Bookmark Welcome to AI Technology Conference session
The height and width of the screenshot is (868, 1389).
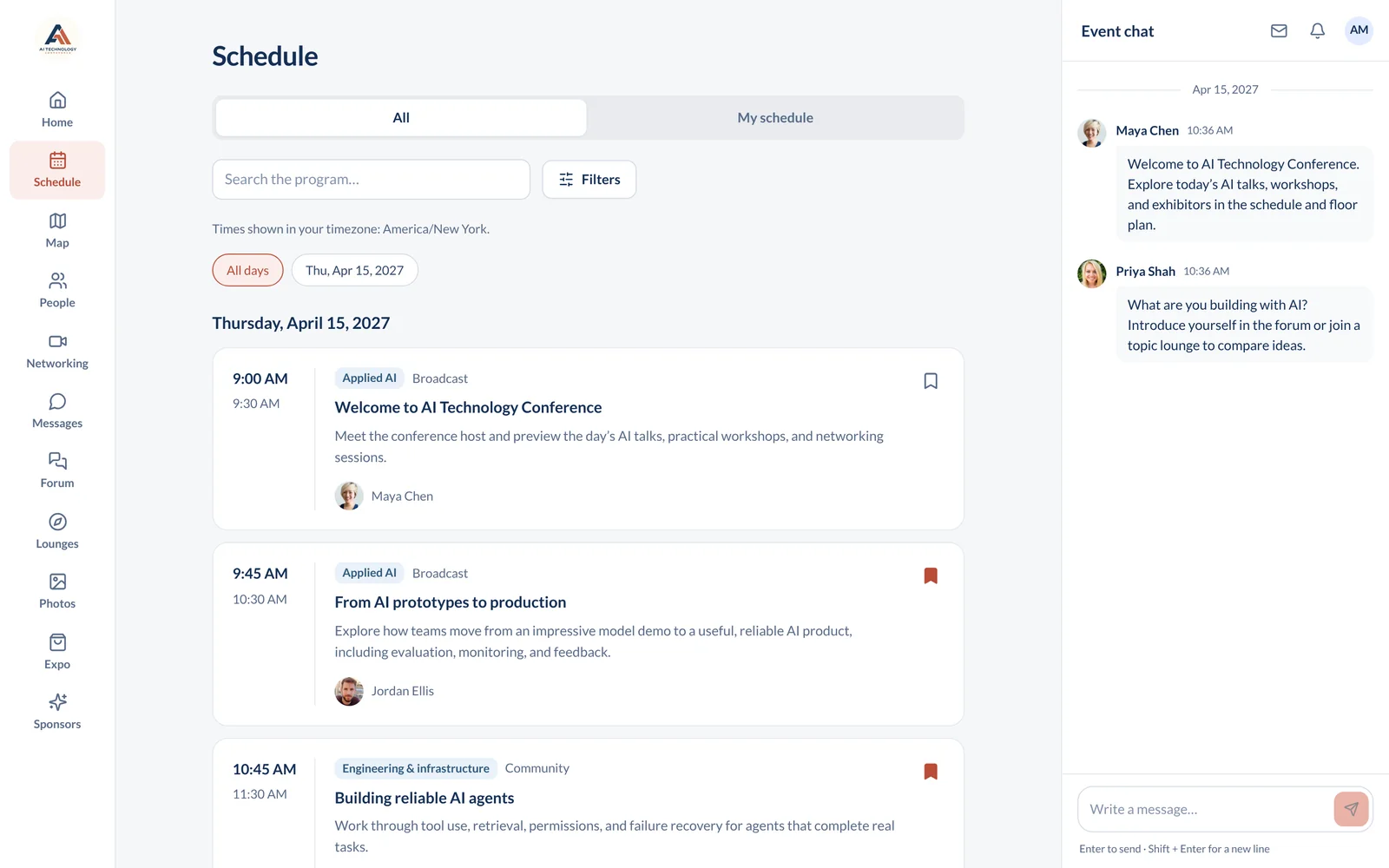click(x=931, y=381)
